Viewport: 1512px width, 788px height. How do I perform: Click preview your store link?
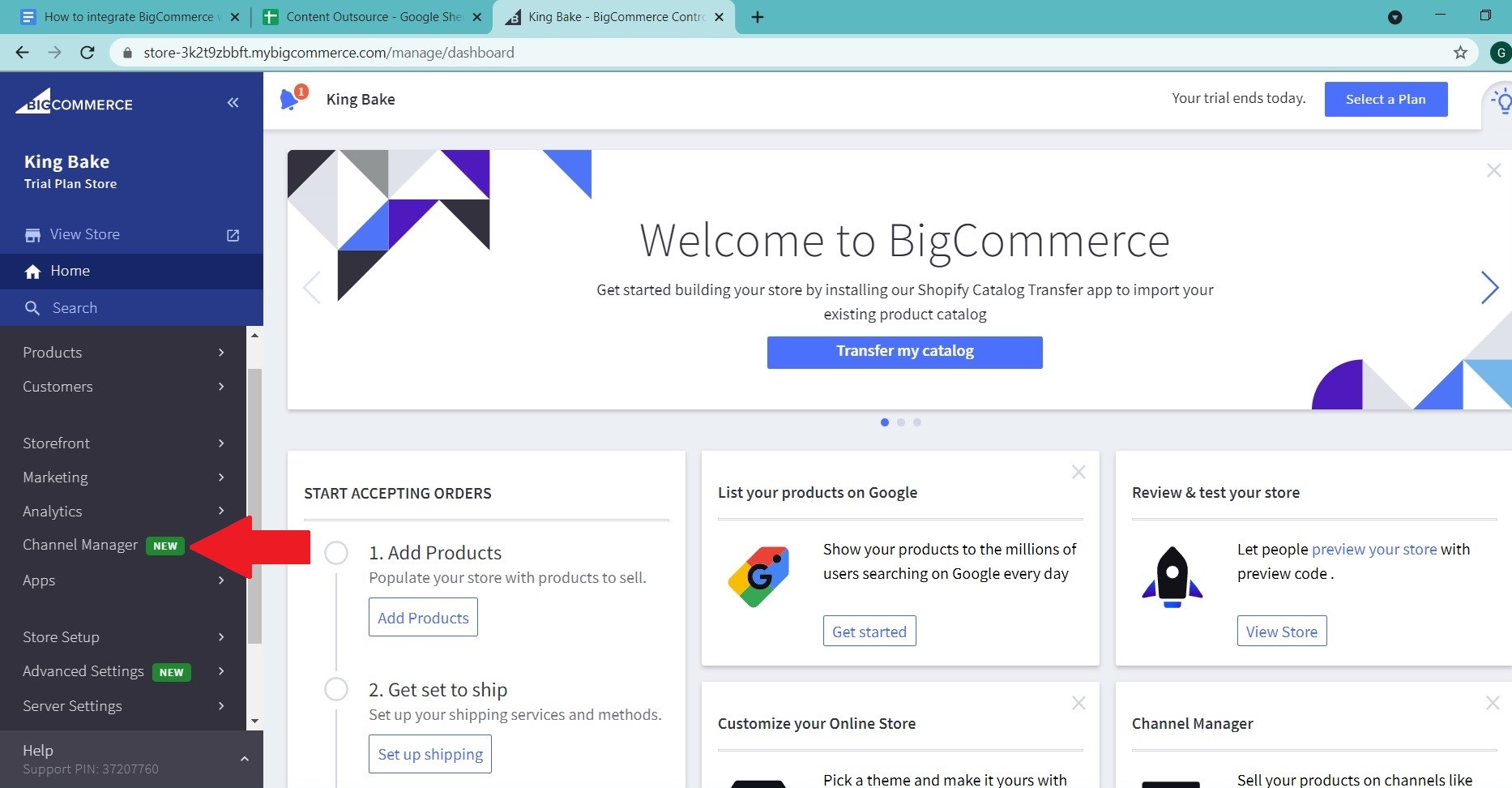point(1373,549)
